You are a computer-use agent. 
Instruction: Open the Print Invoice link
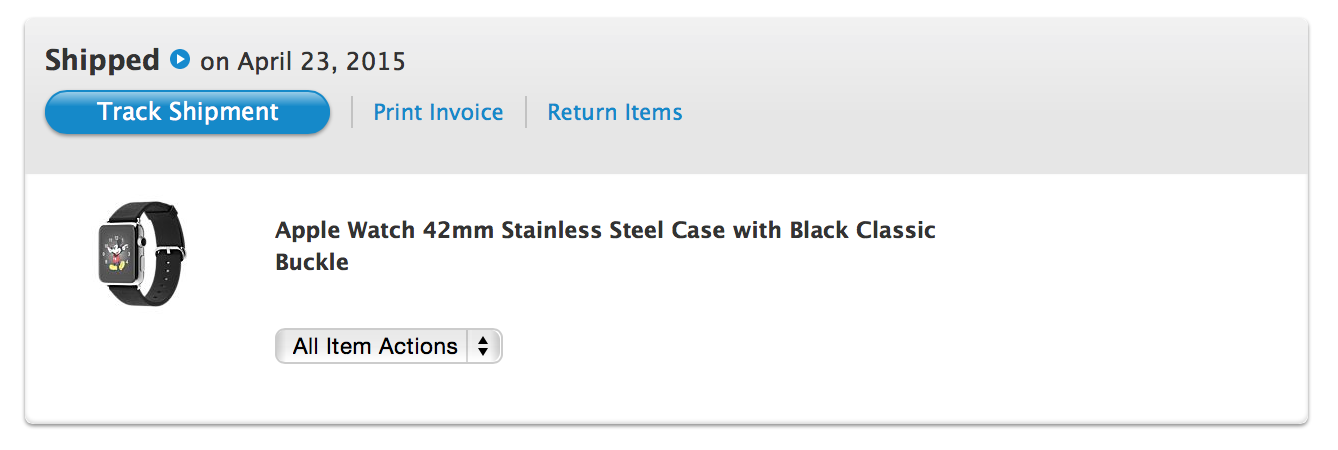tap(438, 112)
